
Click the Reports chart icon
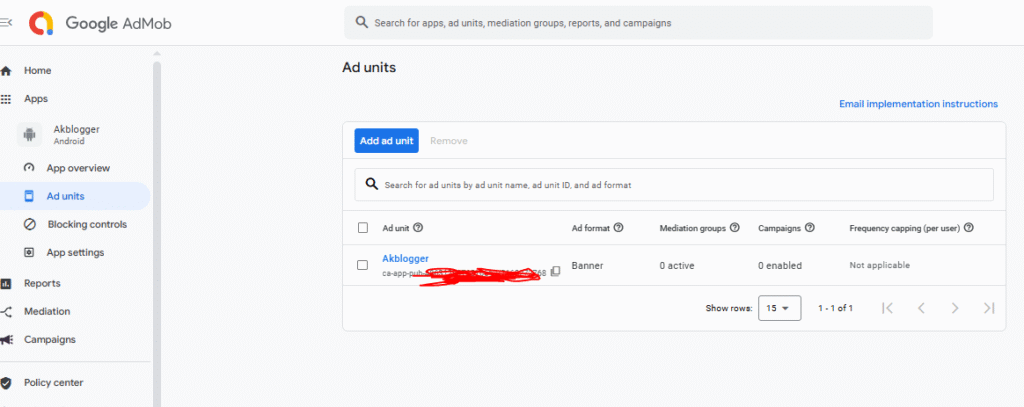pos(6,284)
